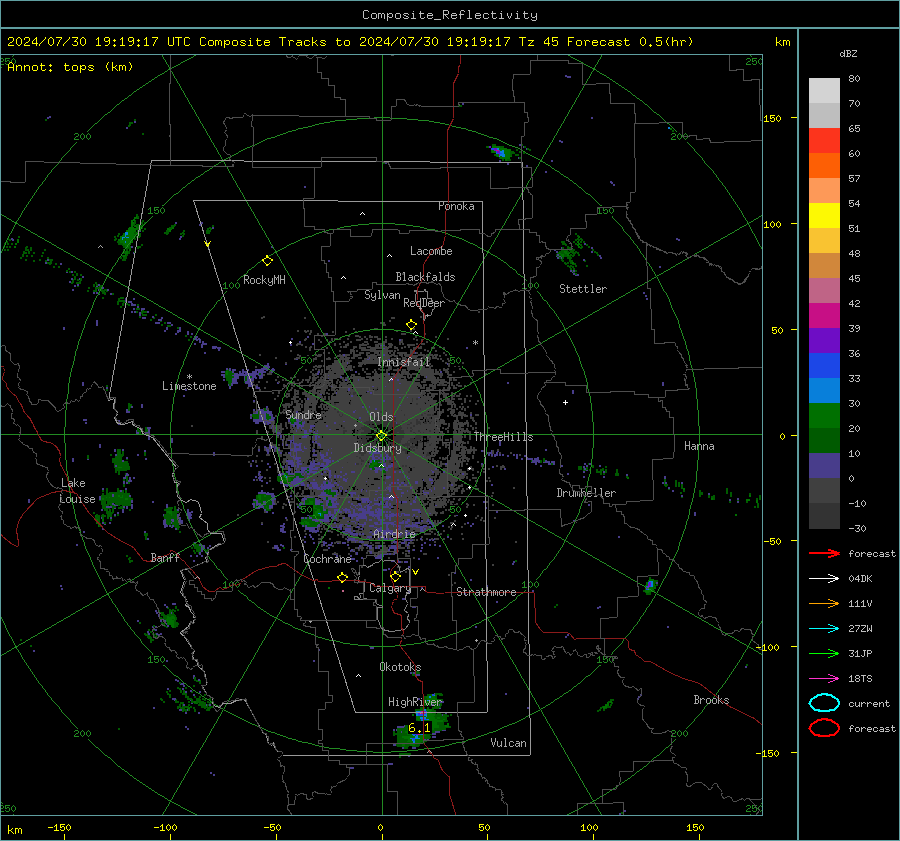900x841 pixels.
Task: Click the Innisfail map label
Action: click(x=404, y=362)
